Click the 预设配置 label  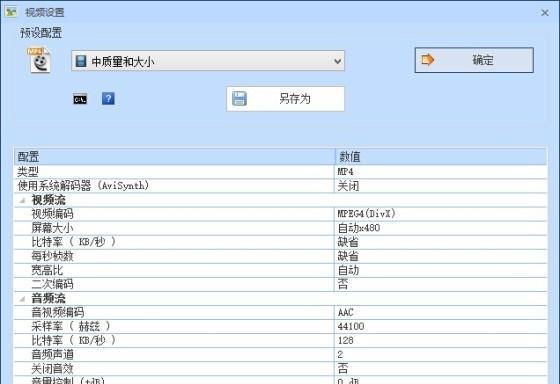41,33
